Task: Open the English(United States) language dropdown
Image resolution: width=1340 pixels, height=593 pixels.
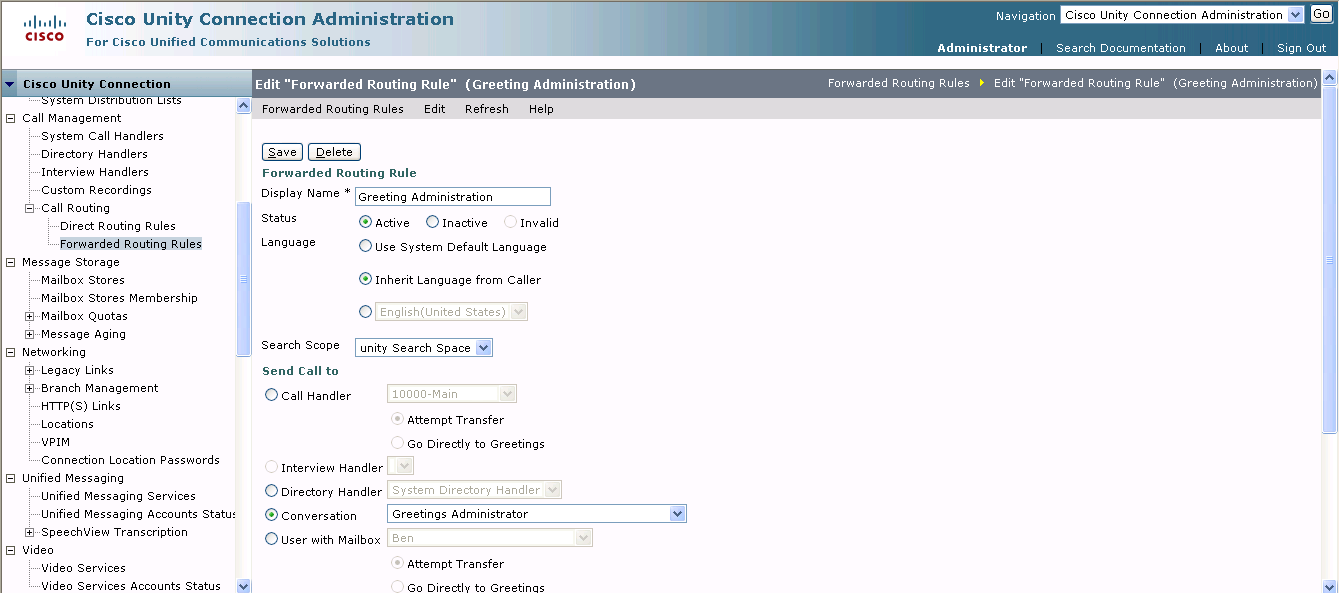Action: click(451, 312)
